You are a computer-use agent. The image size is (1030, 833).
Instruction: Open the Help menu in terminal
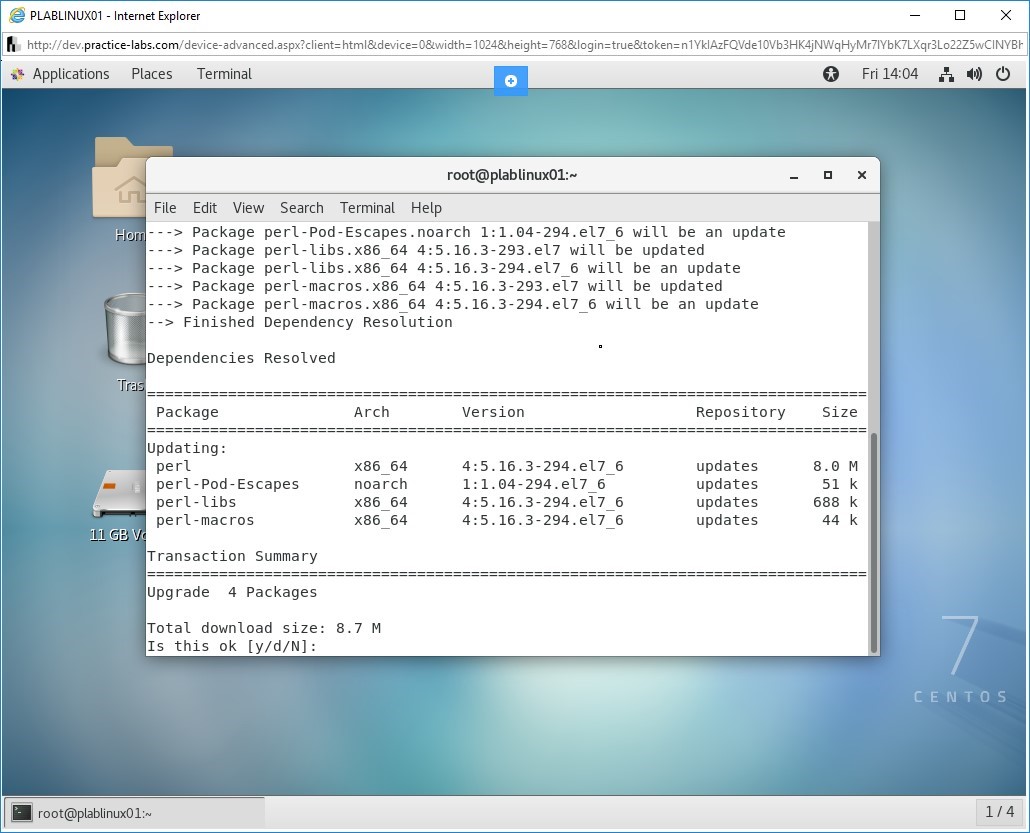coord(426,208)
